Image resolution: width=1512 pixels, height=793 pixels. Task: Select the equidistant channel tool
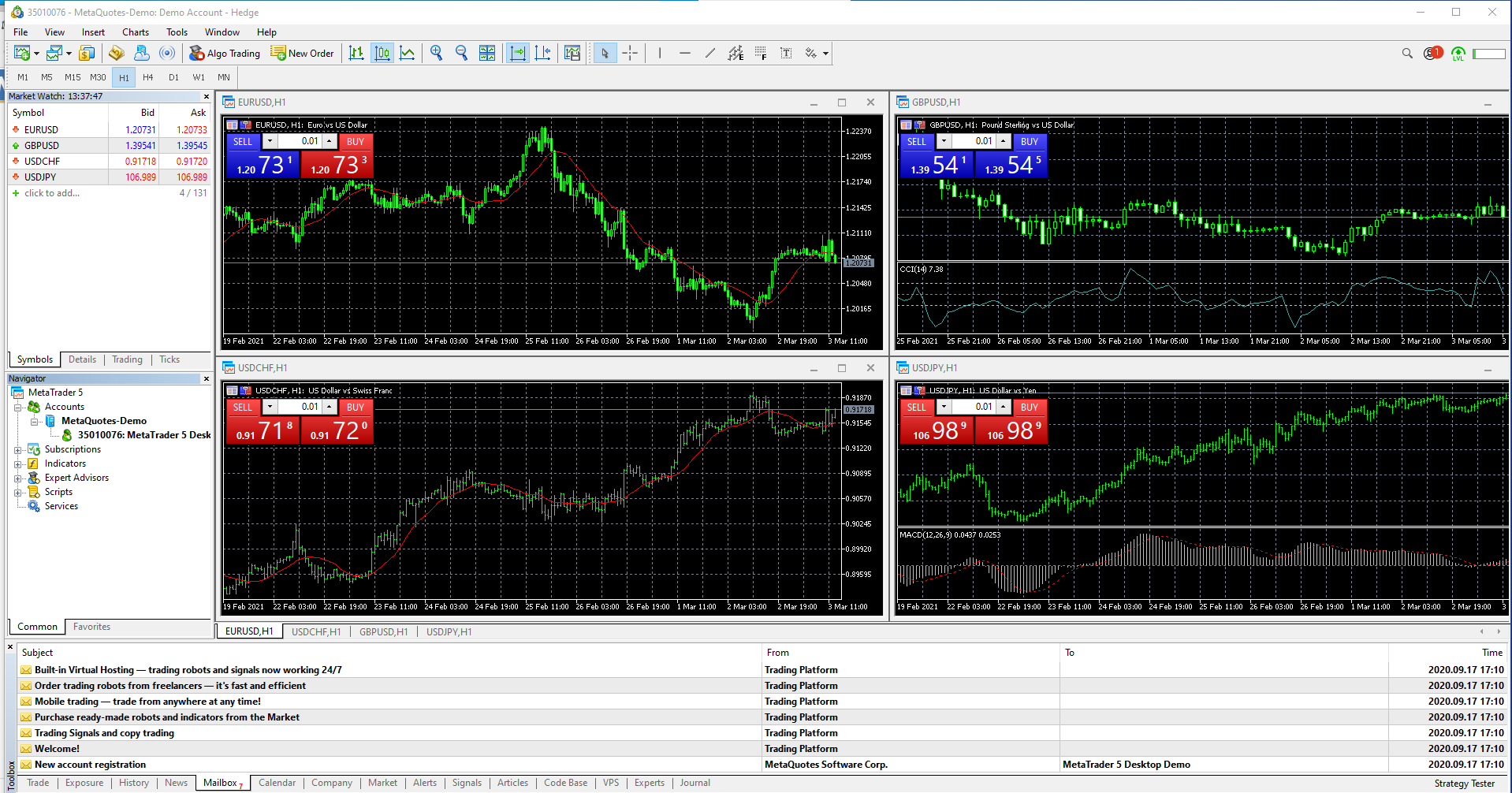pos(736,53)
